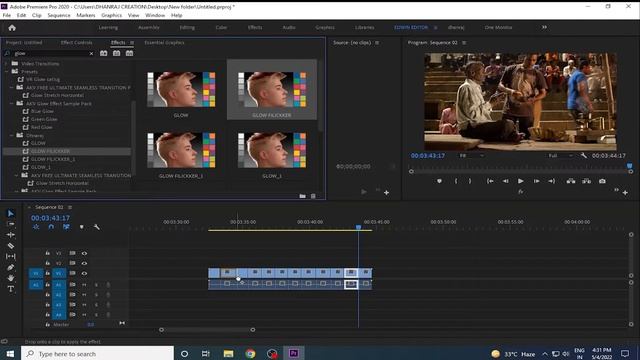Switch to the Effect Controls tab
Screen dimensions: 640x360
pos(76,42)
